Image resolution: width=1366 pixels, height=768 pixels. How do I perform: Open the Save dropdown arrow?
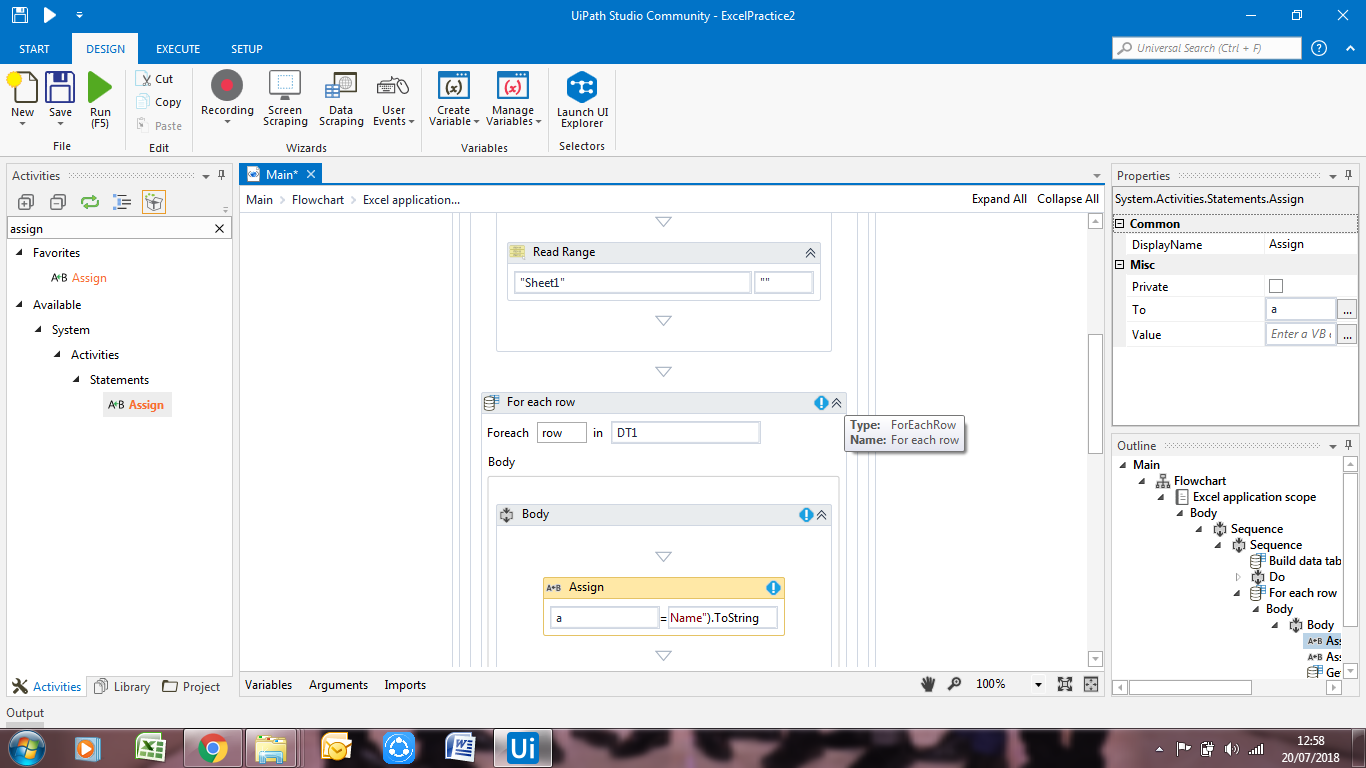click(60, 124)
